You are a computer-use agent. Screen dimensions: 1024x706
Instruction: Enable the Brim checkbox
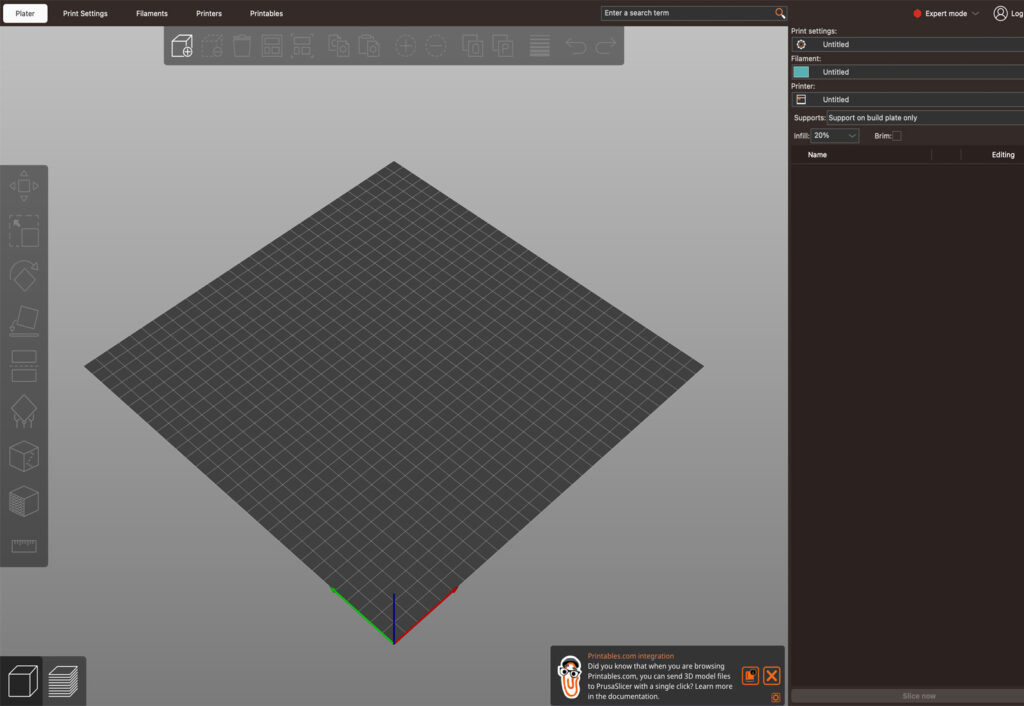(x=896, y=136)
